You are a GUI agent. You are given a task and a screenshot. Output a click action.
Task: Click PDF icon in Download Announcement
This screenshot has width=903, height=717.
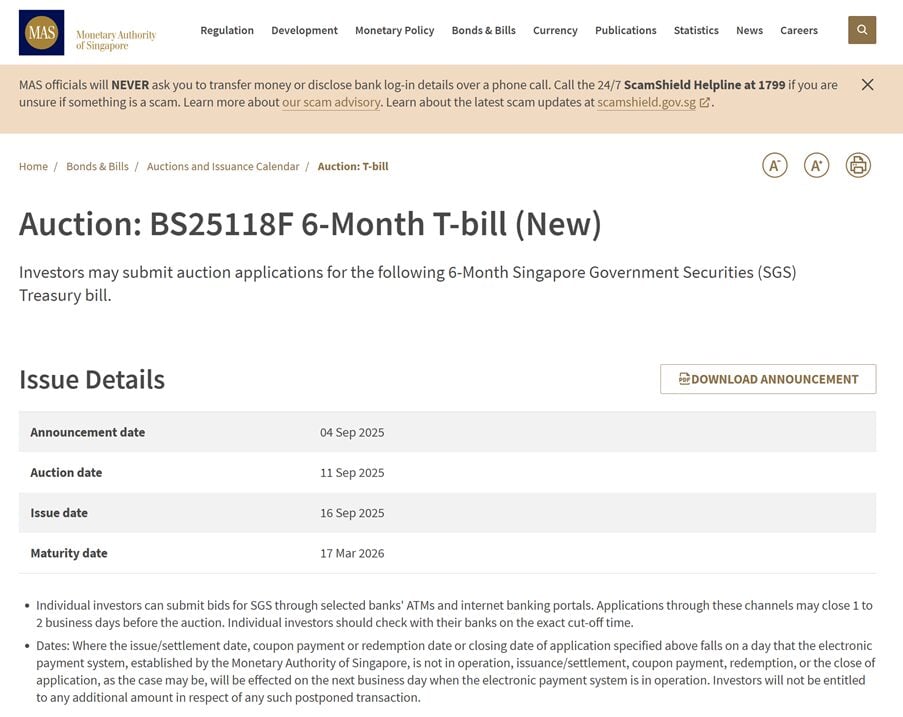pyautogui.click(x=684, y=378)
